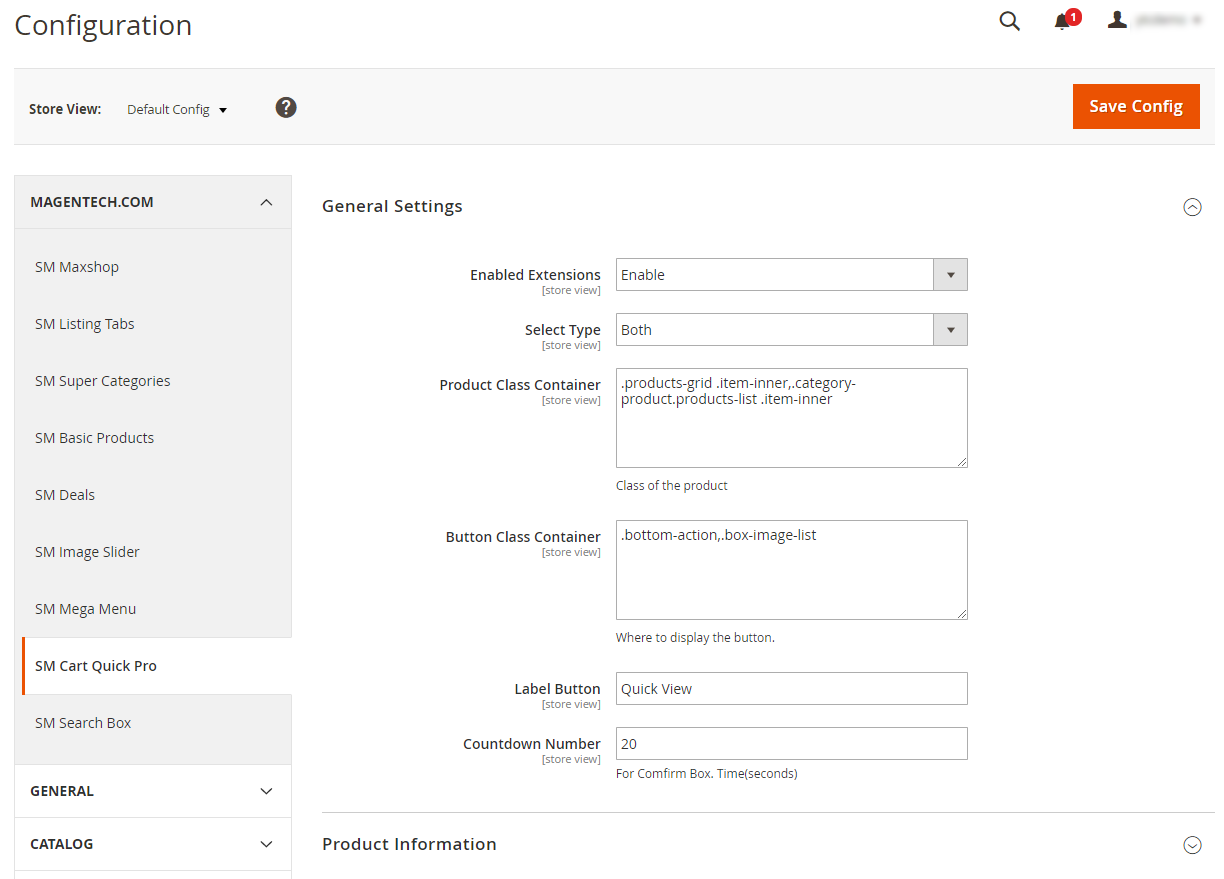
Task: Click in the Product Class Container textarea
Action: [x=791, y=418]
